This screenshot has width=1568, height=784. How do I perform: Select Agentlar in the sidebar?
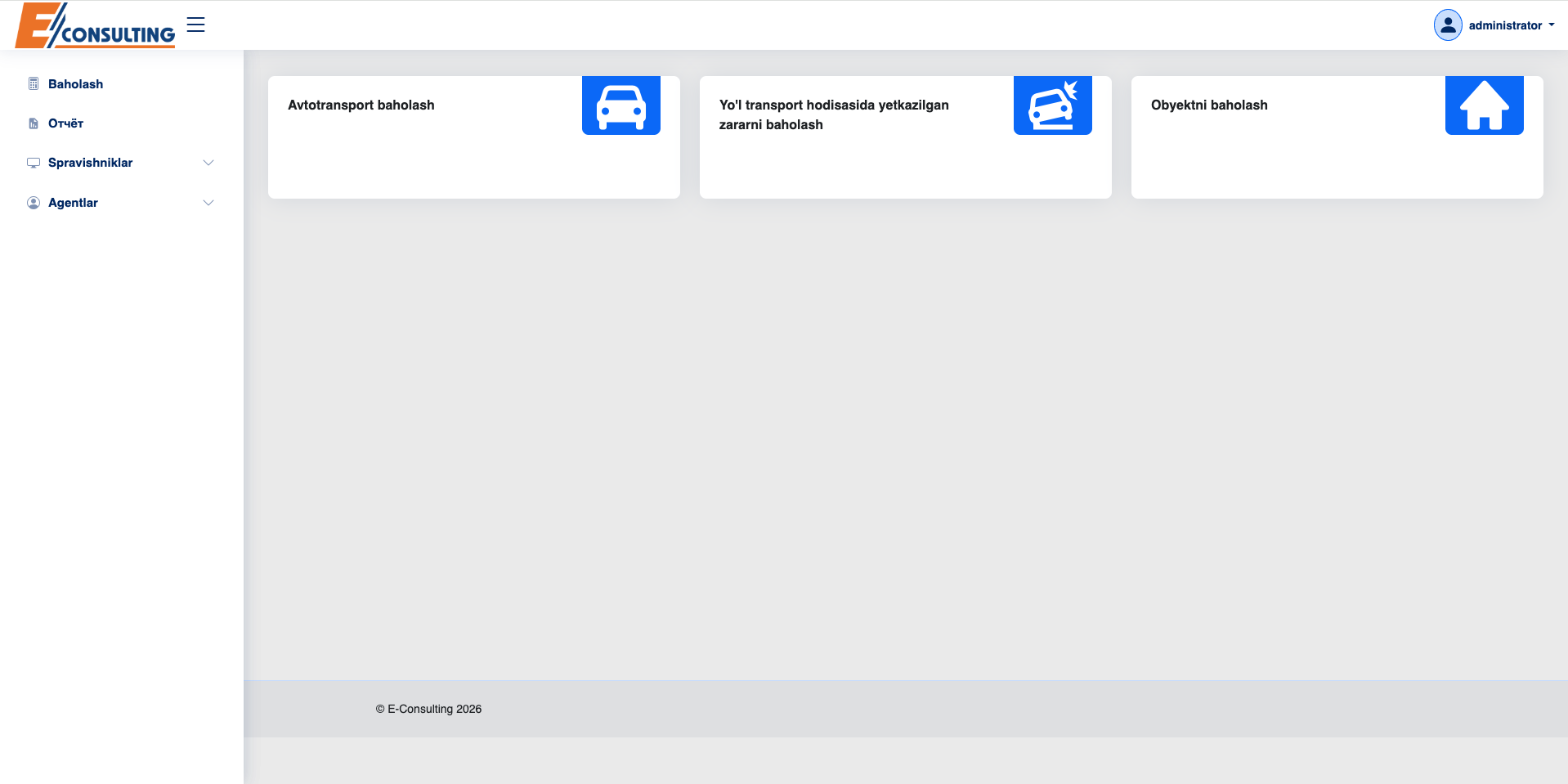pos(73,203)
